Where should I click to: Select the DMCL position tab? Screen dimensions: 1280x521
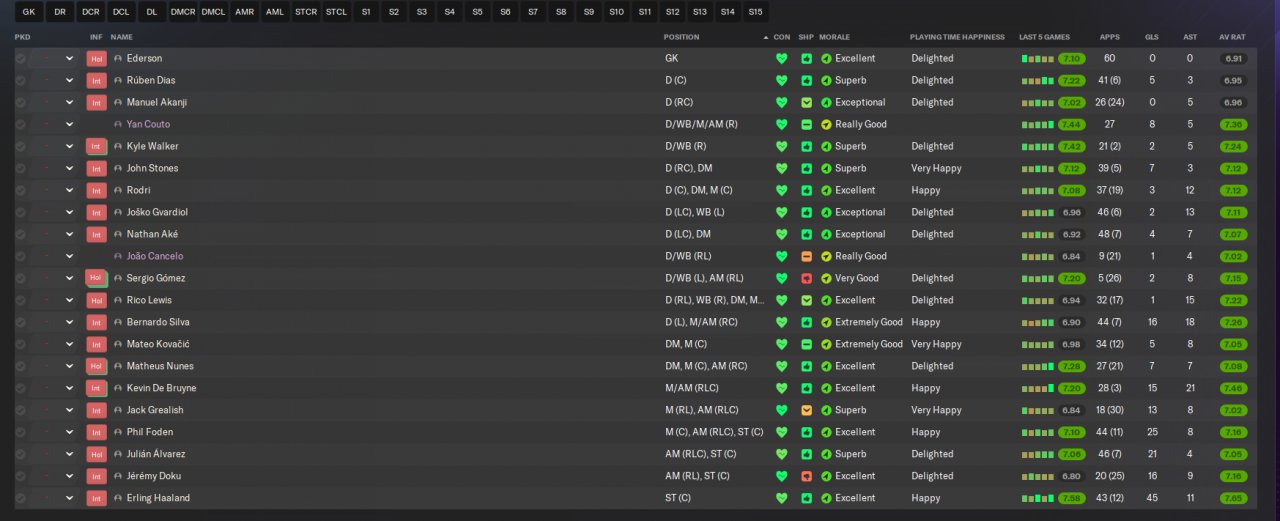tap(213, 12)
